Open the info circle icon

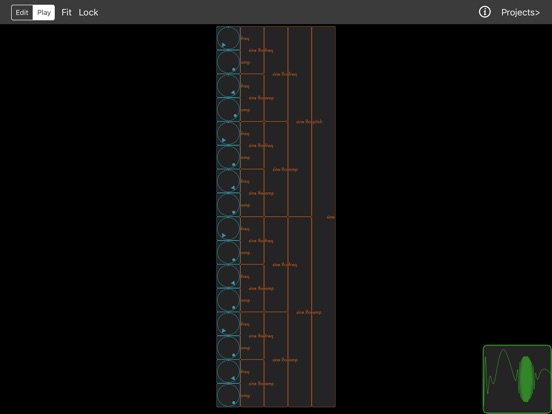[484, 12]
